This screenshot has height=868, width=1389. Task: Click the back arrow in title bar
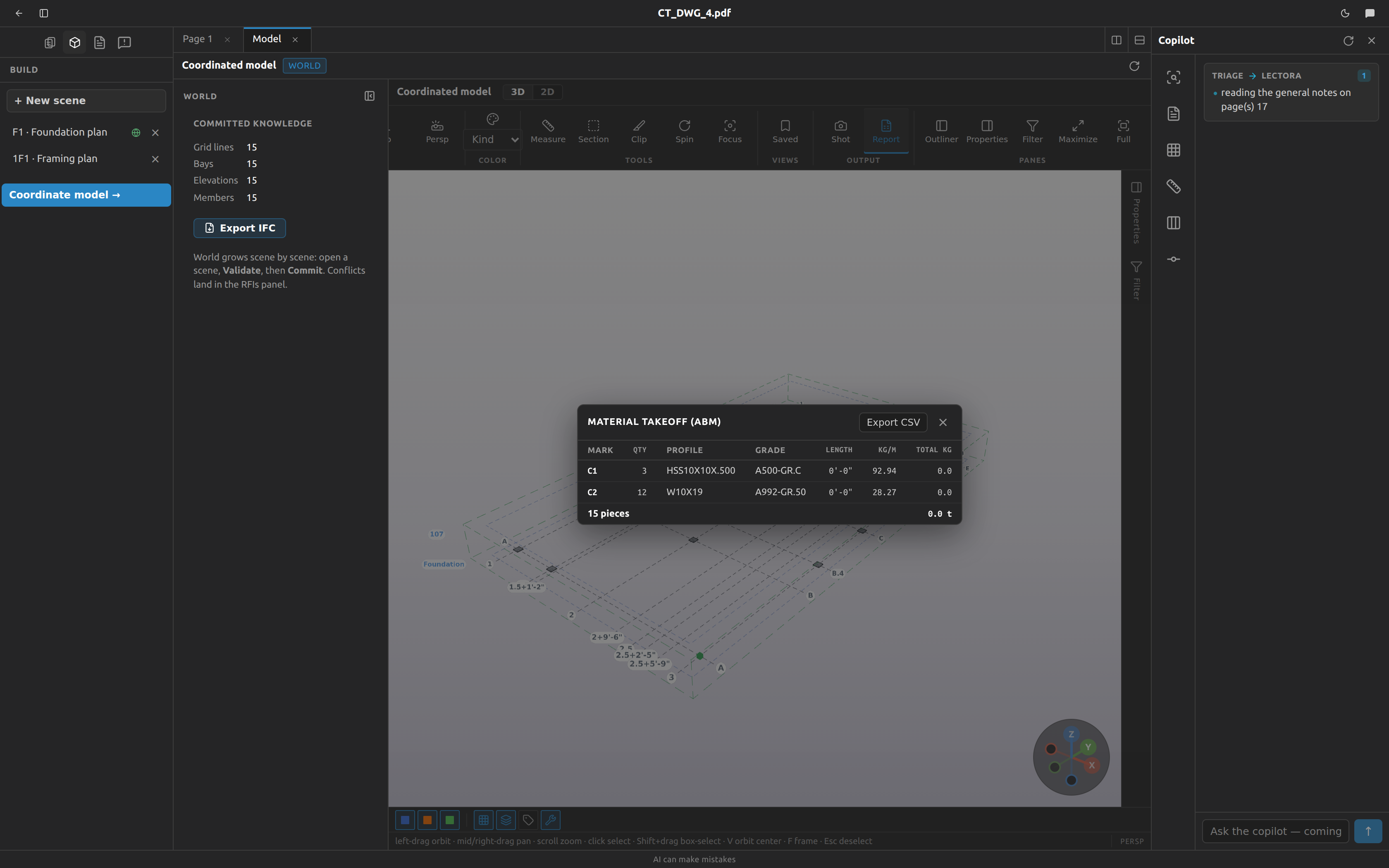point(19,13)
